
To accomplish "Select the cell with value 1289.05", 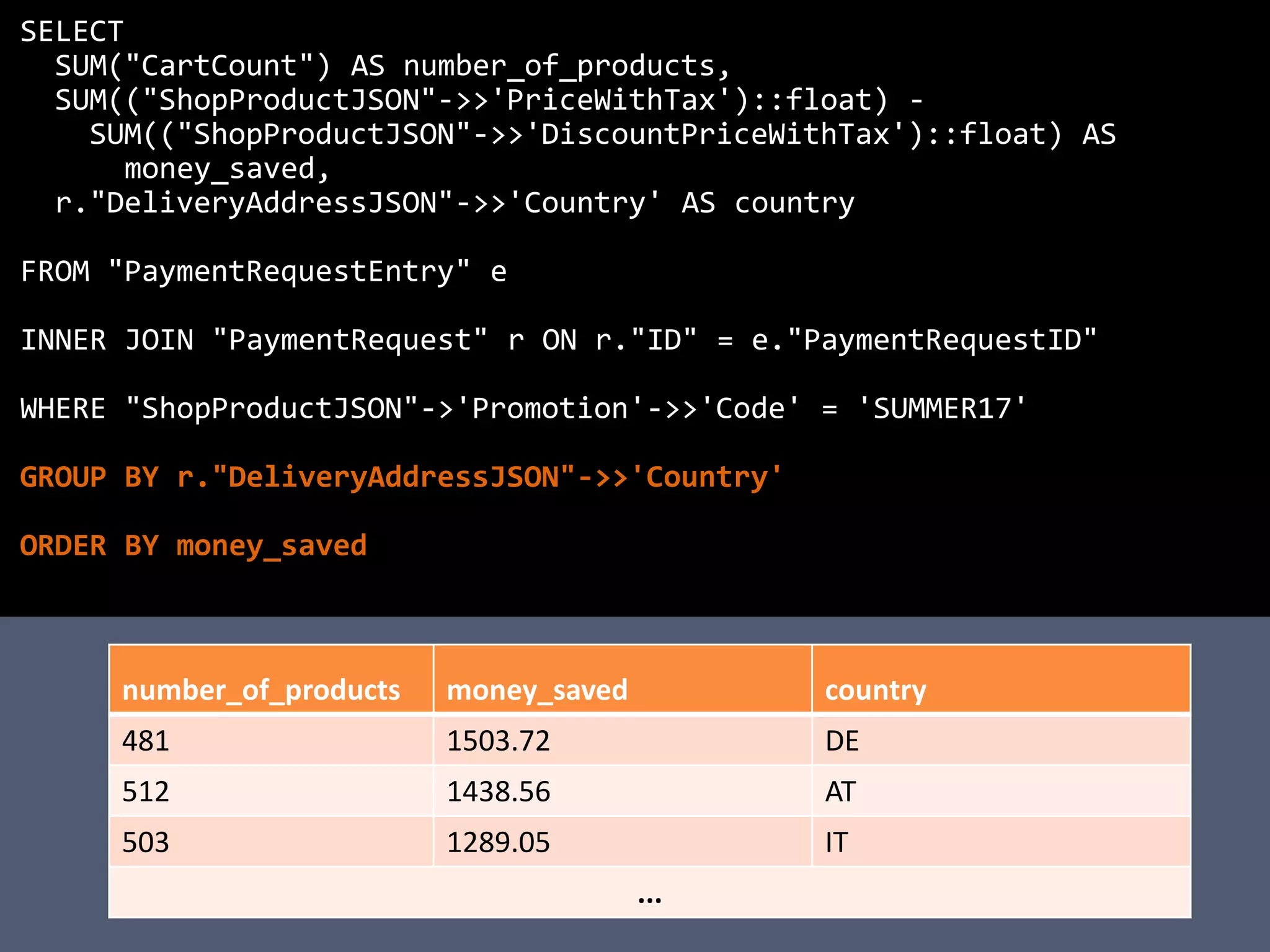I will click(x=623, y=842).
